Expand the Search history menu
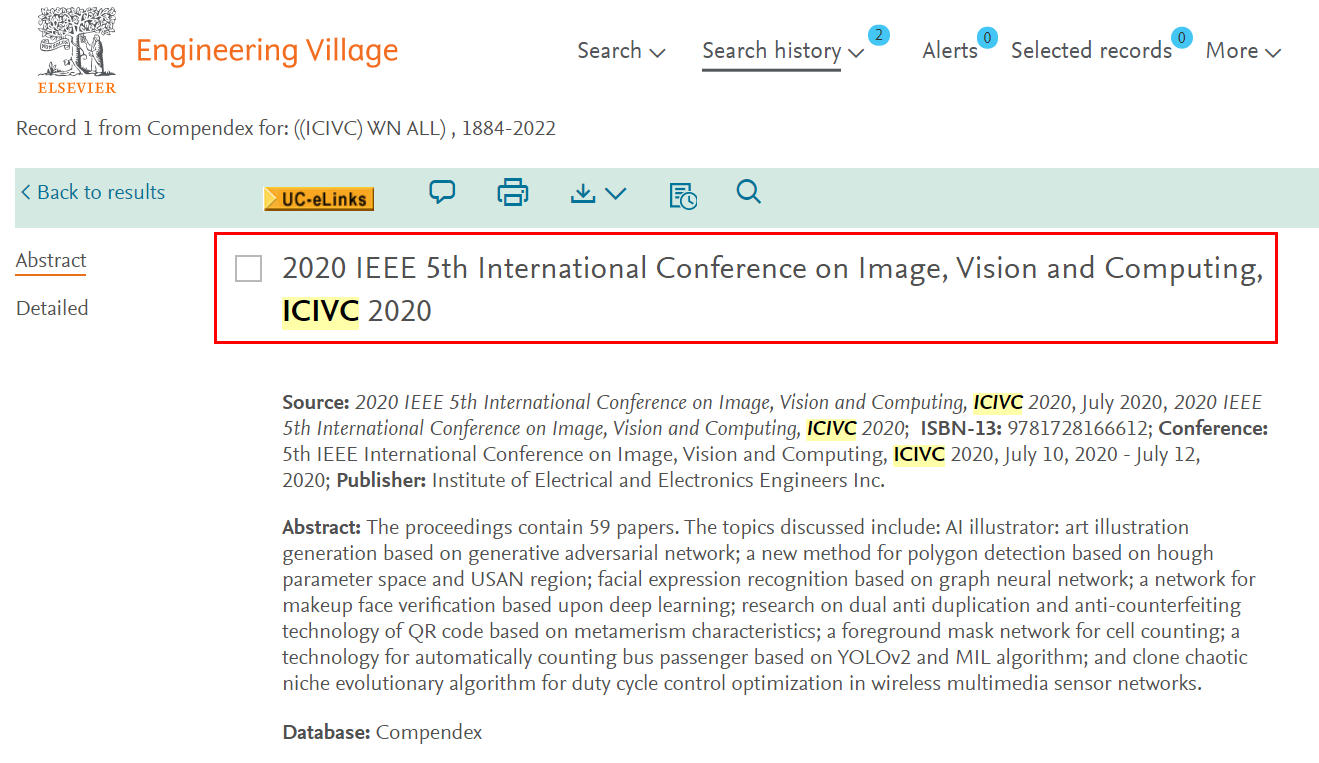1319x763 pixels. 783,51
